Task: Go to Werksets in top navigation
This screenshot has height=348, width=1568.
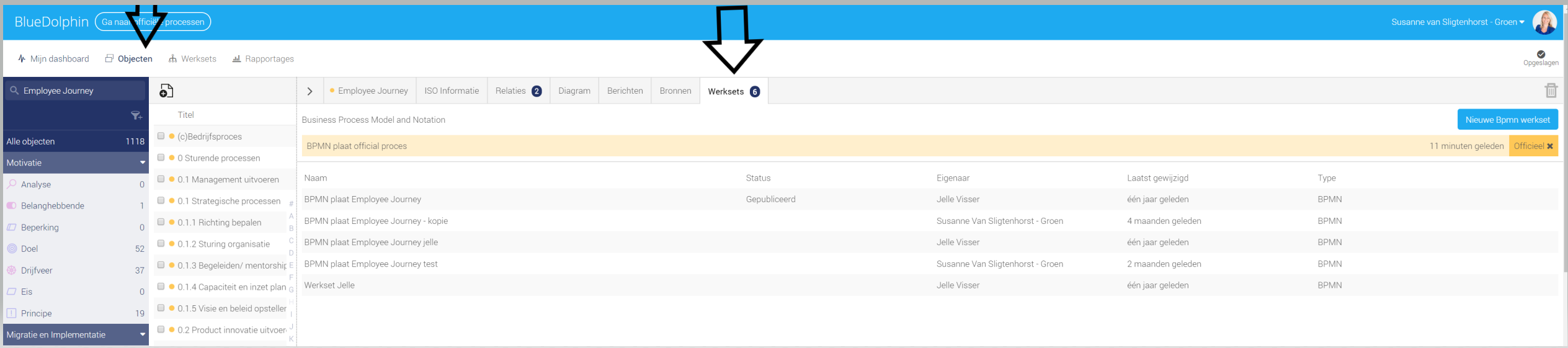Action: (x=192, y=59)
